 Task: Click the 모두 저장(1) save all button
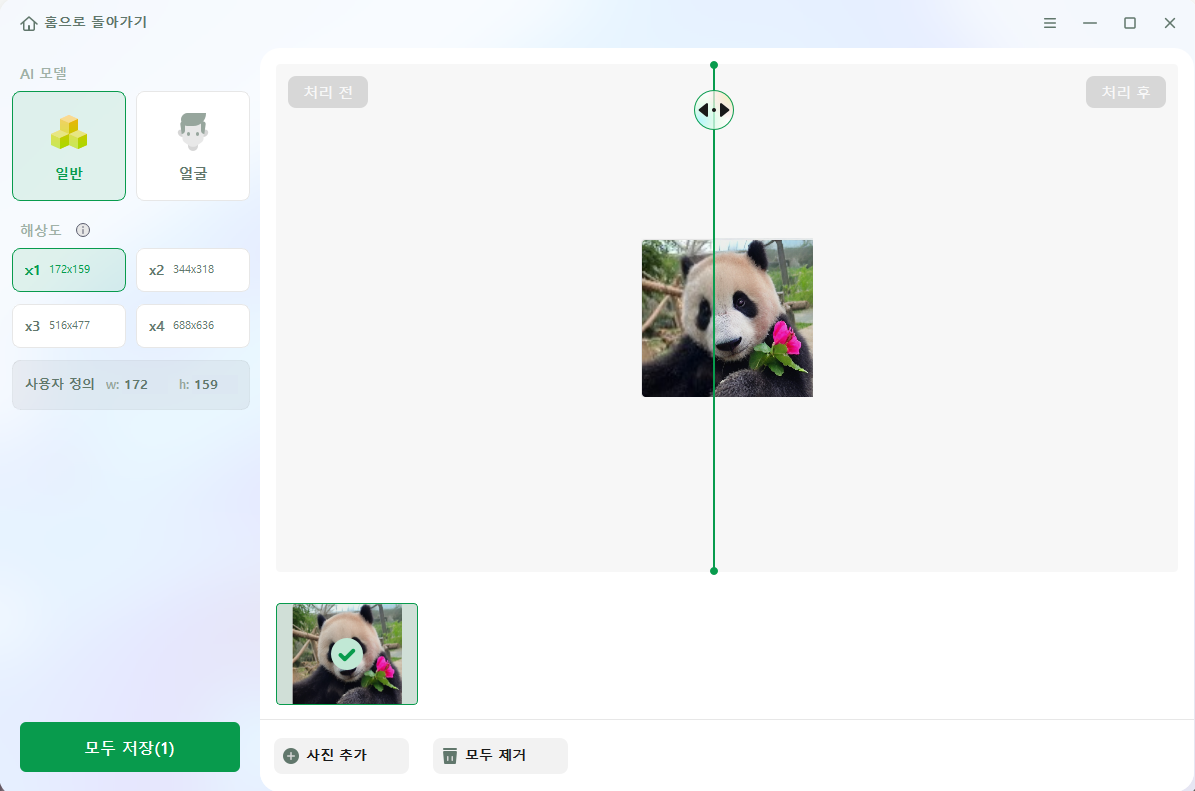point(130,748)
